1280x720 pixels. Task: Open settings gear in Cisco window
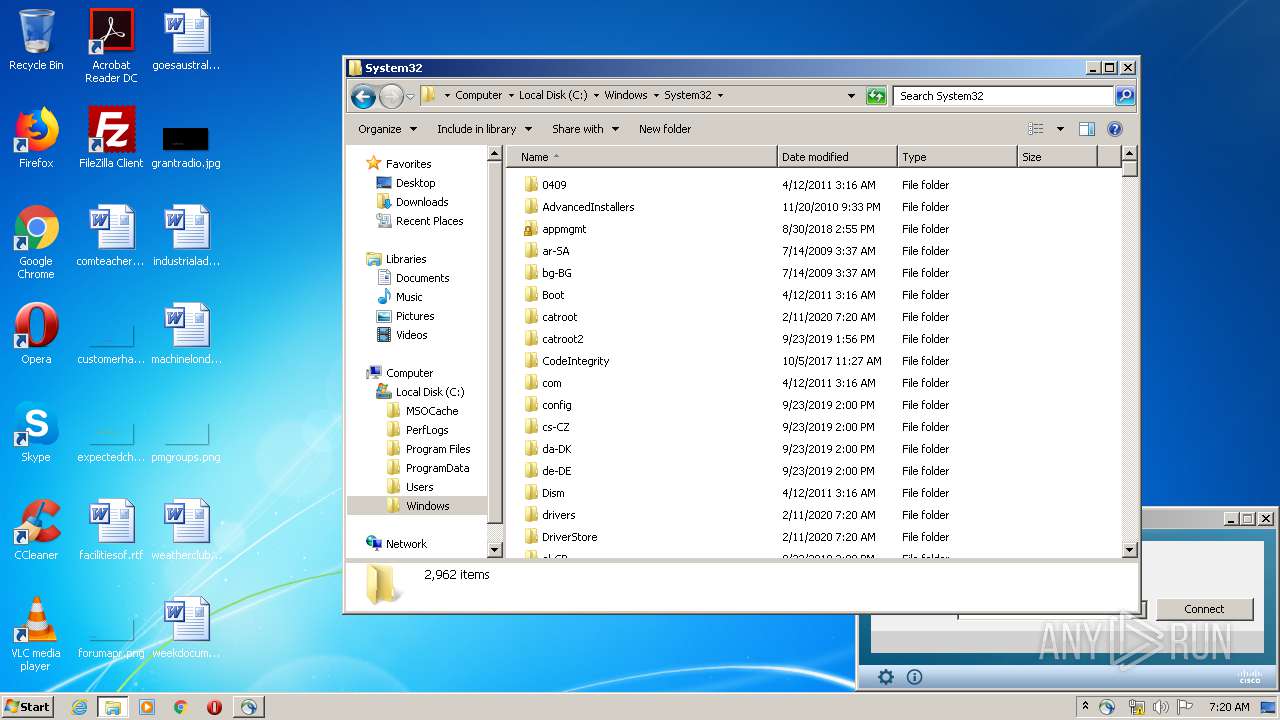885,677
